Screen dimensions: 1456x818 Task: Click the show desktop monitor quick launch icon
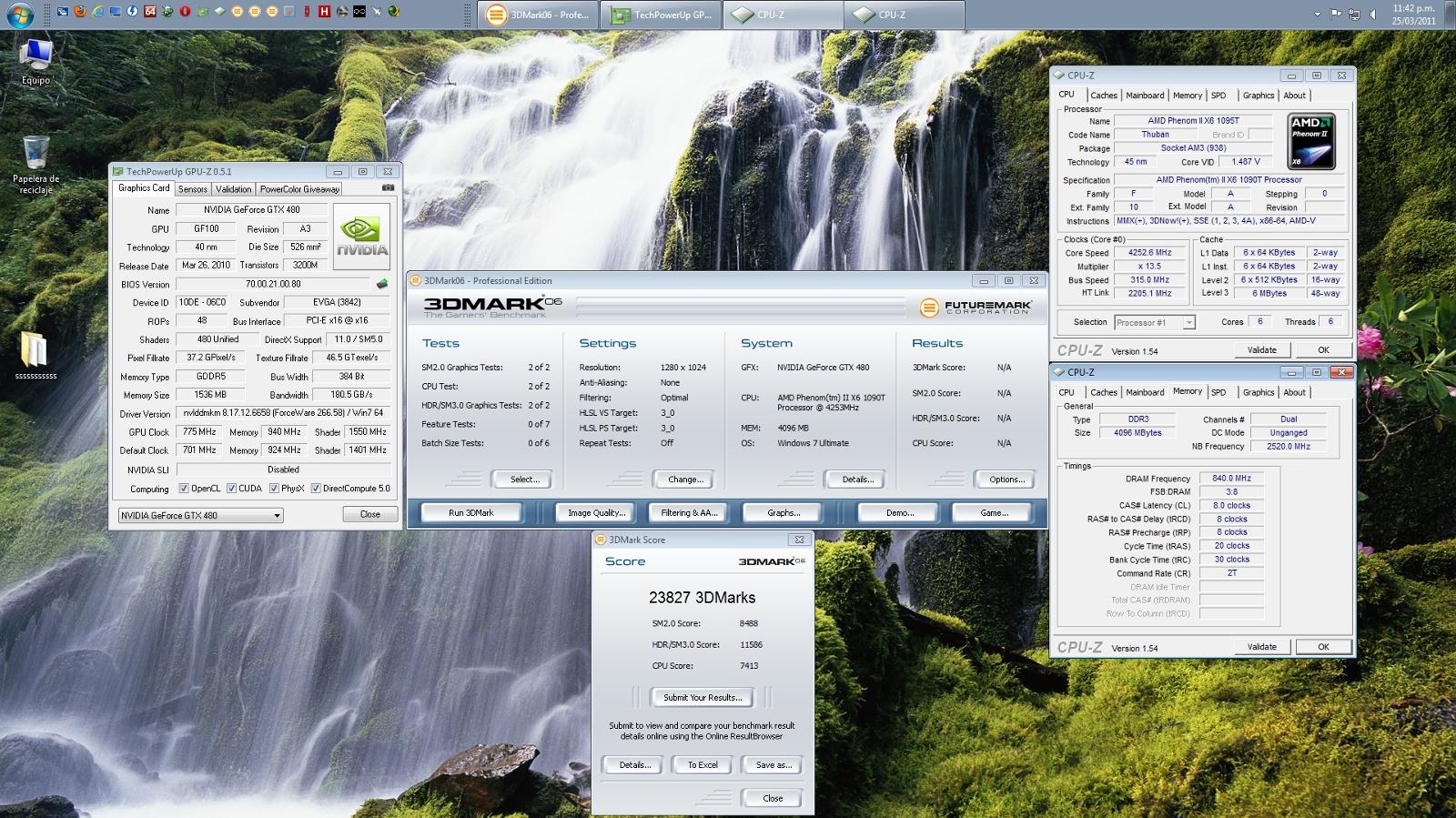tap(115, 12)
